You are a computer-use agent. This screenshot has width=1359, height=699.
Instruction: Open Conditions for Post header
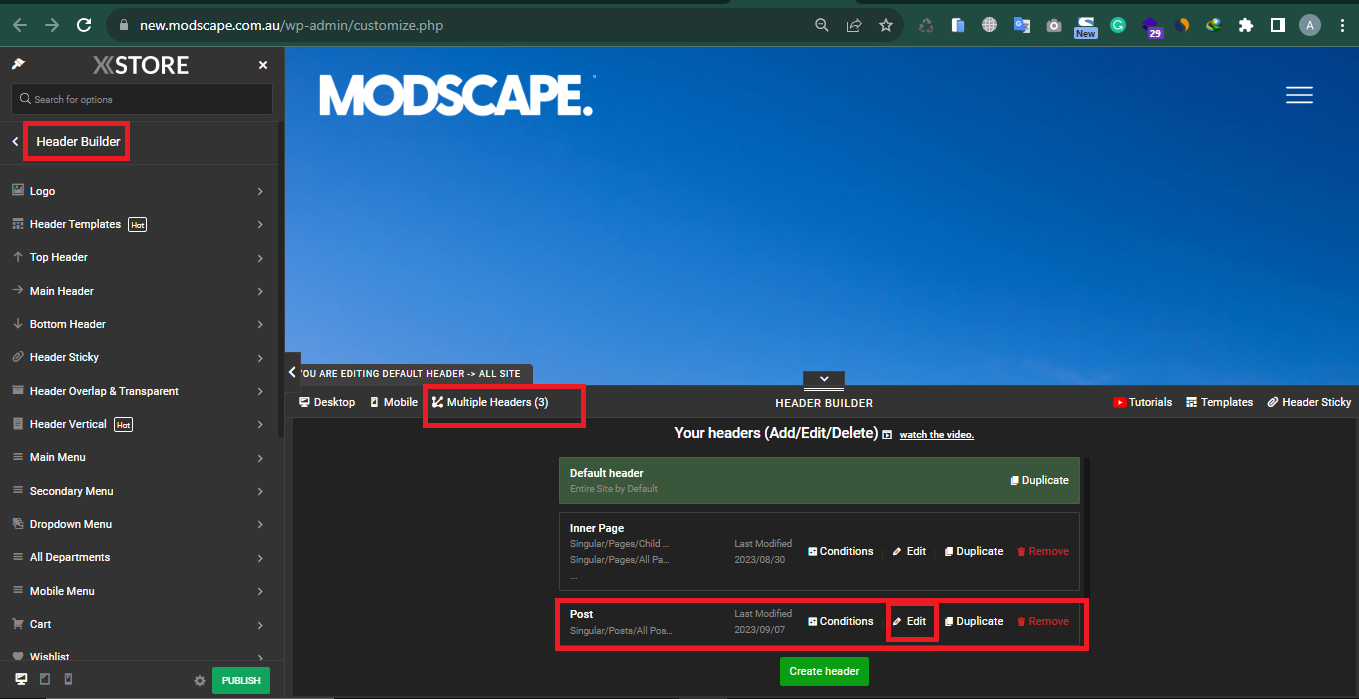point(840,621)
